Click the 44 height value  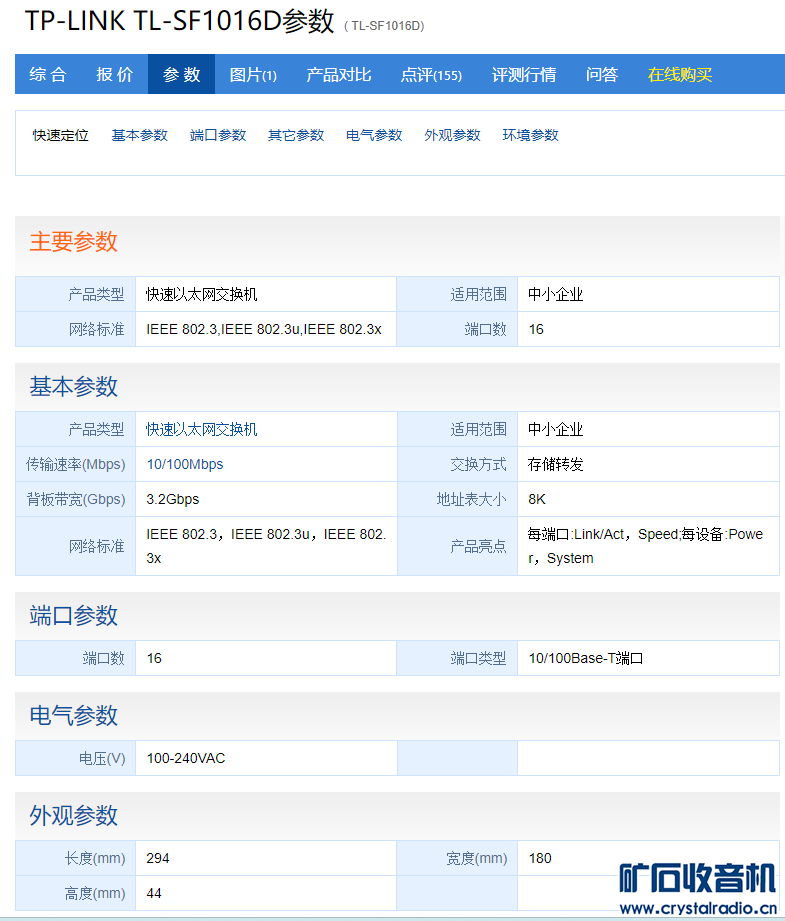[154, 893]
